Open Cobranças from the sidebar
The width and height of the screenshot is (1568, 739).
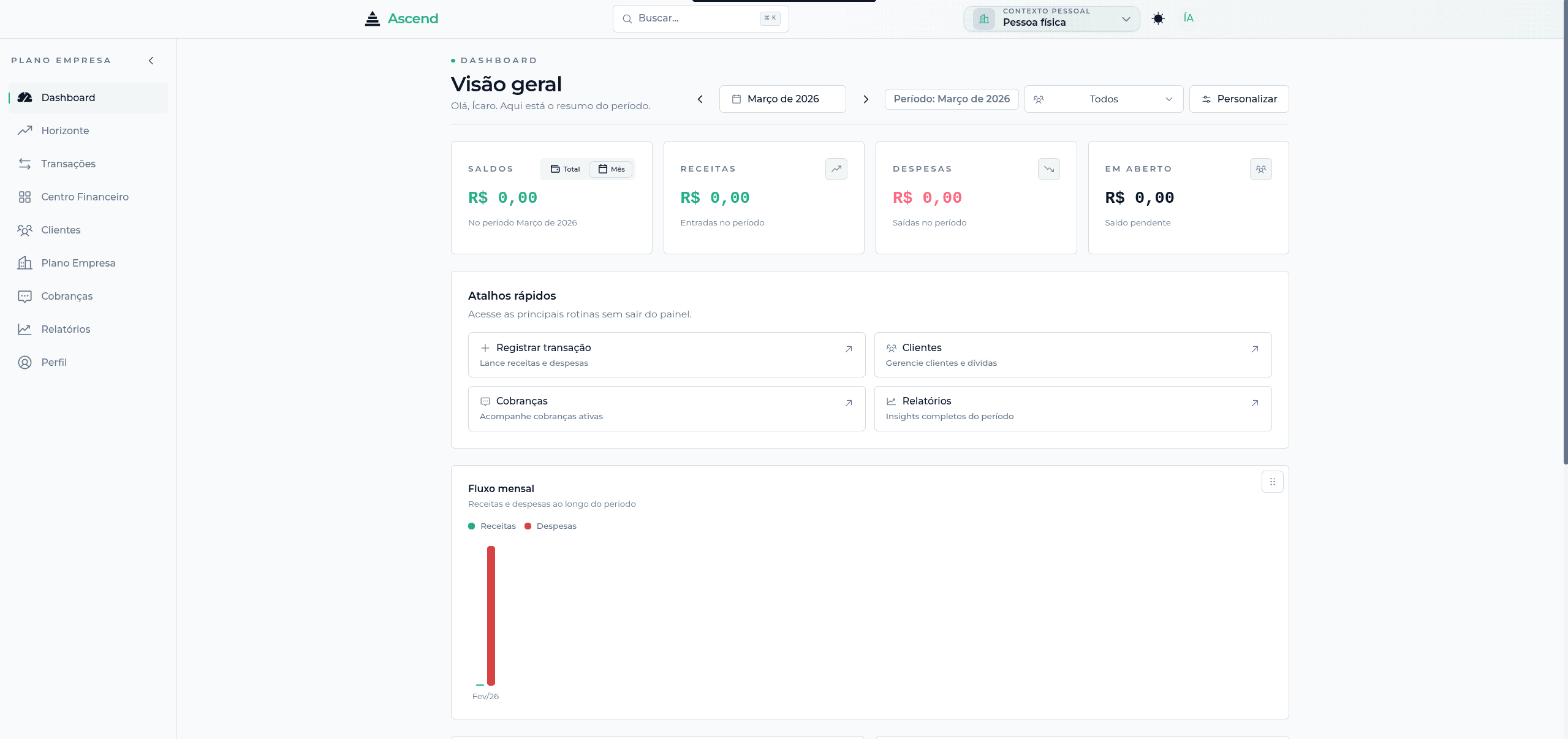[x=67, y=296]
